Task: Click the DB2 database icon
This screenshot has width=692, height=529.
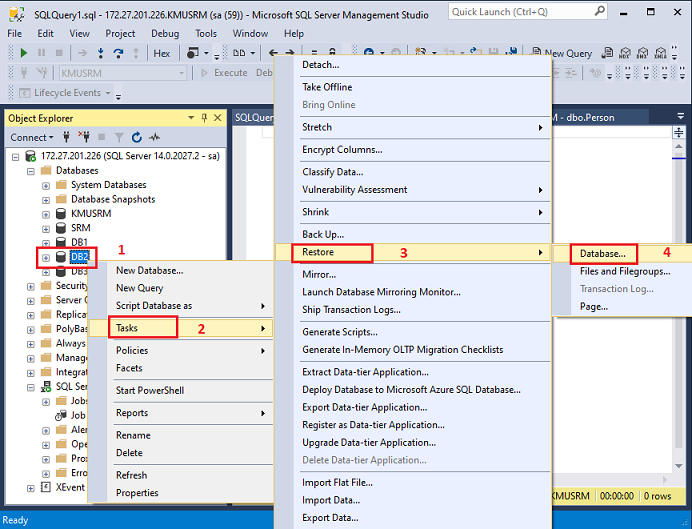Action: coord(60,257)
